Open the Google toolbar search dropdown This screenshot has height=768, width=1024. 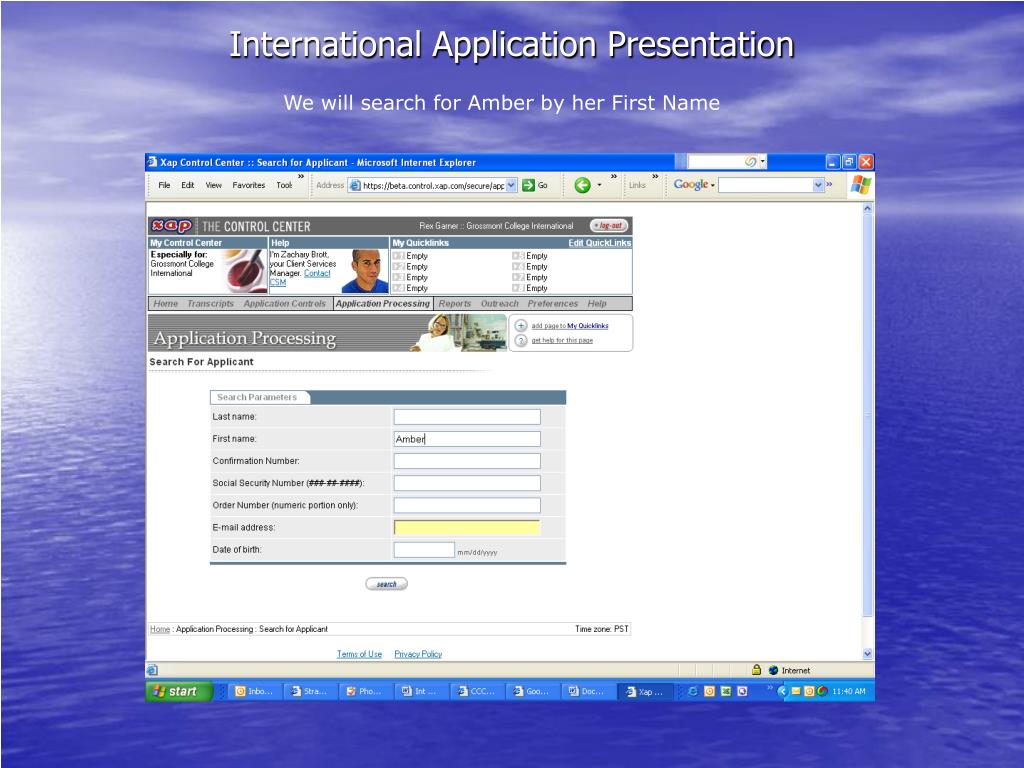[818, 185]
